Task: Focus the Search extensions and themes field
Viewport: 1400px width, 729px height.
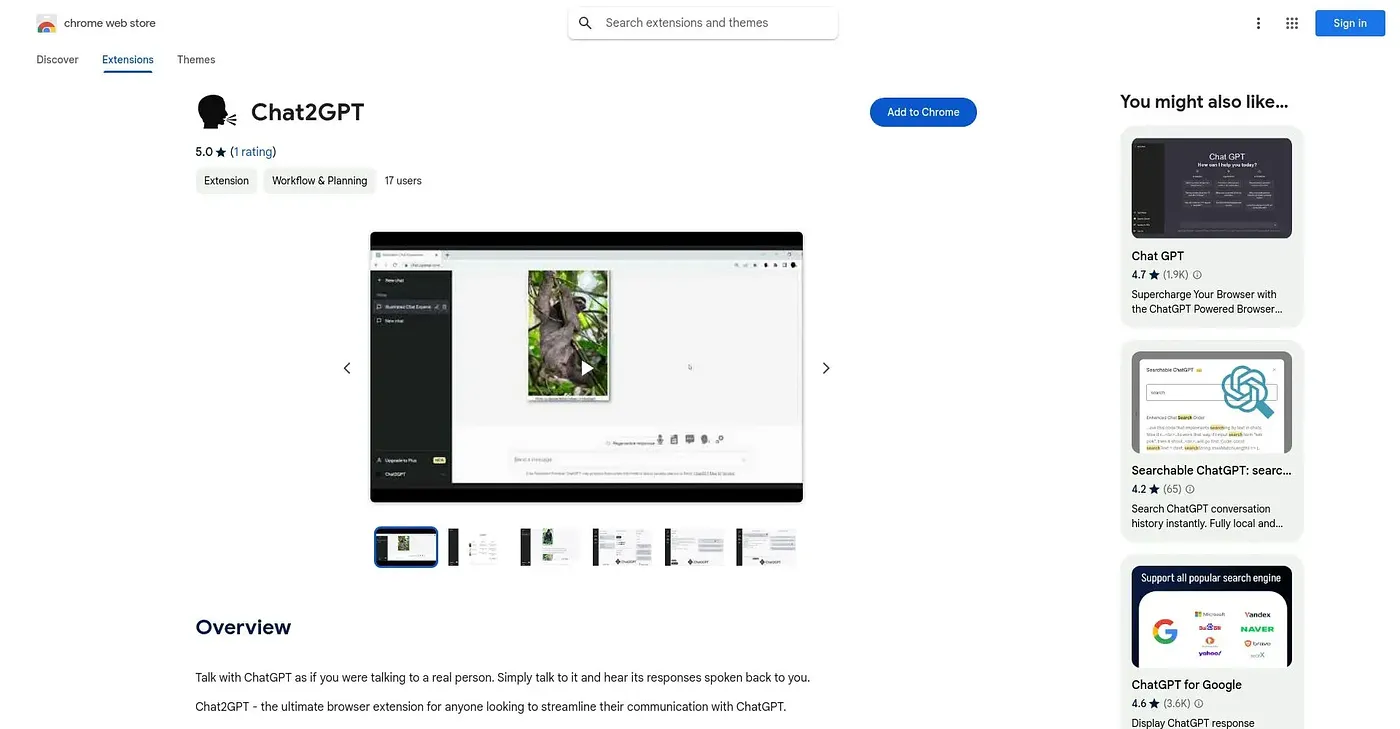Action: (x=703, y=23)
